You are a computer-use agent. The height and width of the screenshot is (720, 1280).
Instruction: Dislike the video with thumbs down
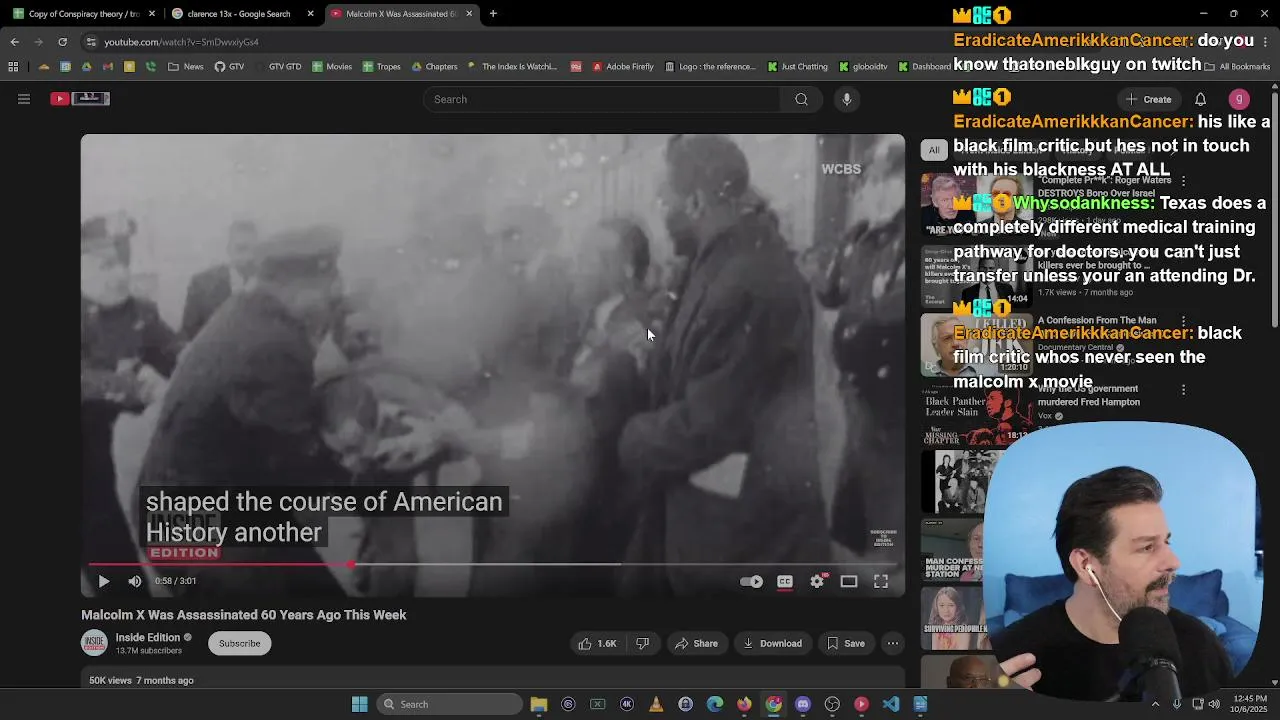643,643
